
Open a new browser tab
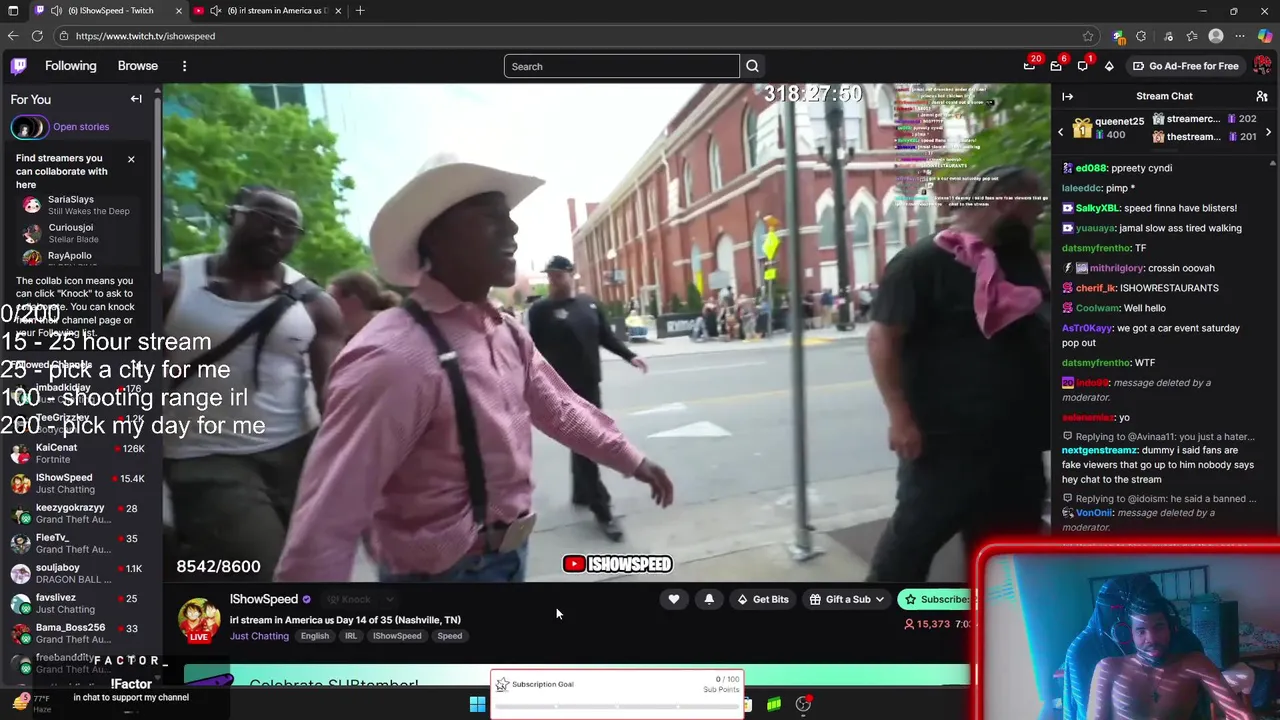[360, 11]
